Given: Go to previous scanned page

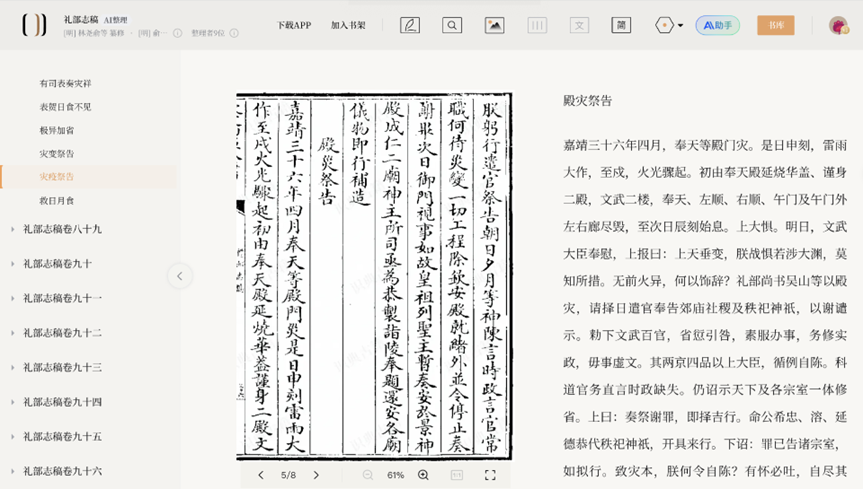Looking at the screenshot, I should click(x=261, y=475).
